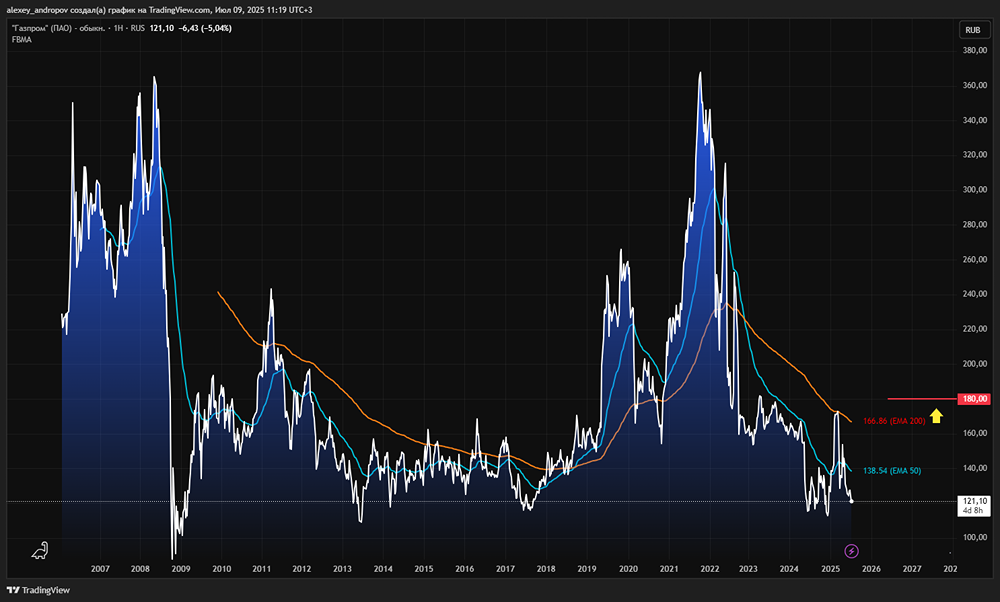Click the 240,00 price axis label
This screenshot has width=1000, height=602.
(x=974, y=294)
